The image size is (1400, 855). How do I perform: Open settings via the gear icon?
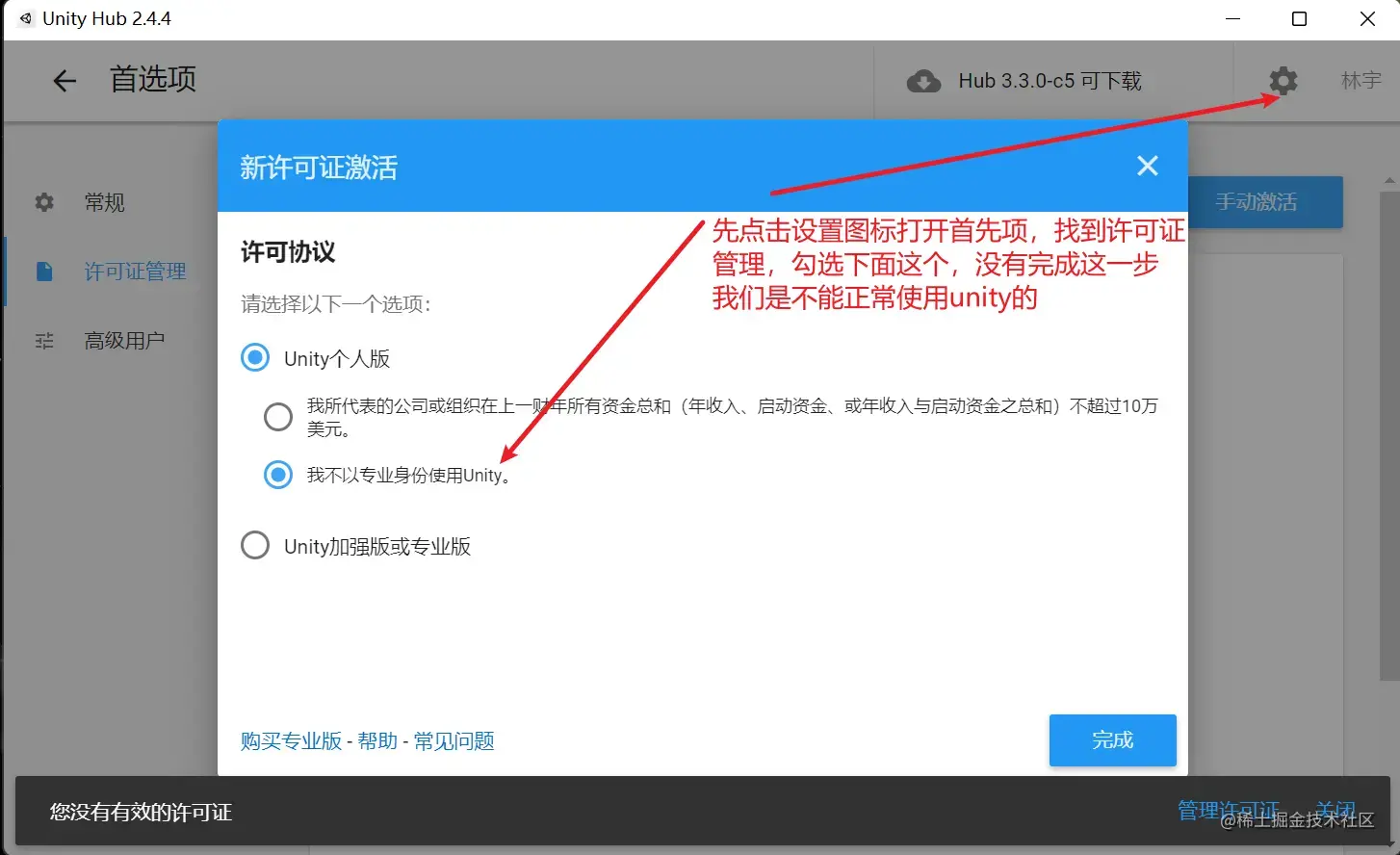point(1283,81)
